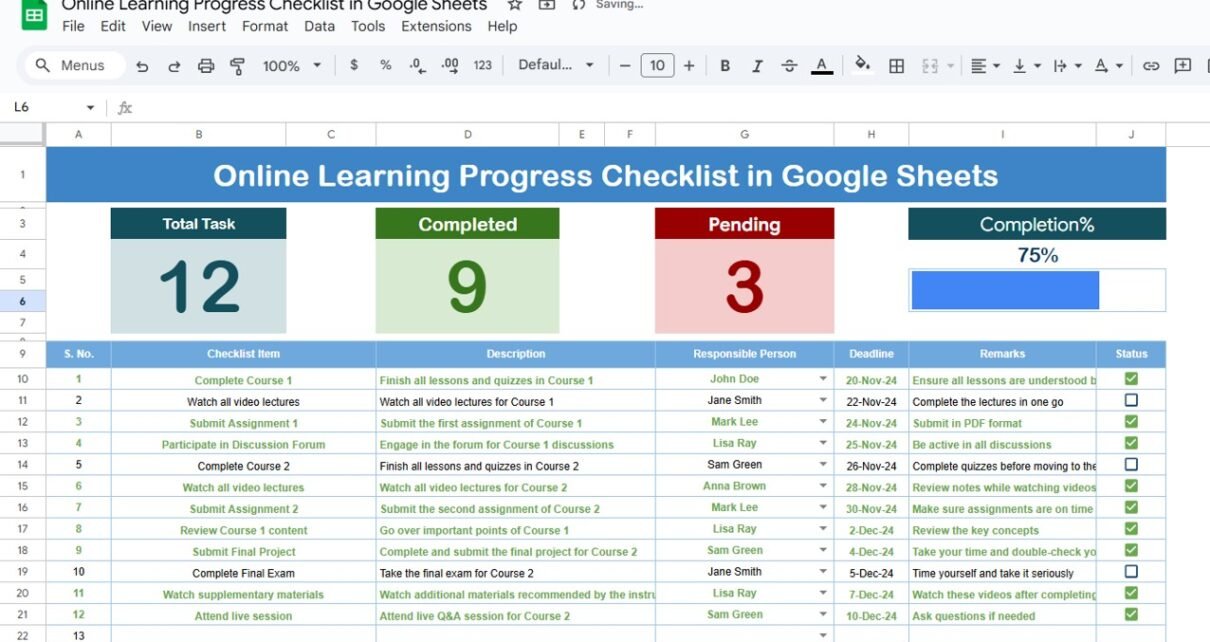This screenshot has width=1210, height=642.
Task: Star this spreadsheet
Action: click(x=515, y=5)
